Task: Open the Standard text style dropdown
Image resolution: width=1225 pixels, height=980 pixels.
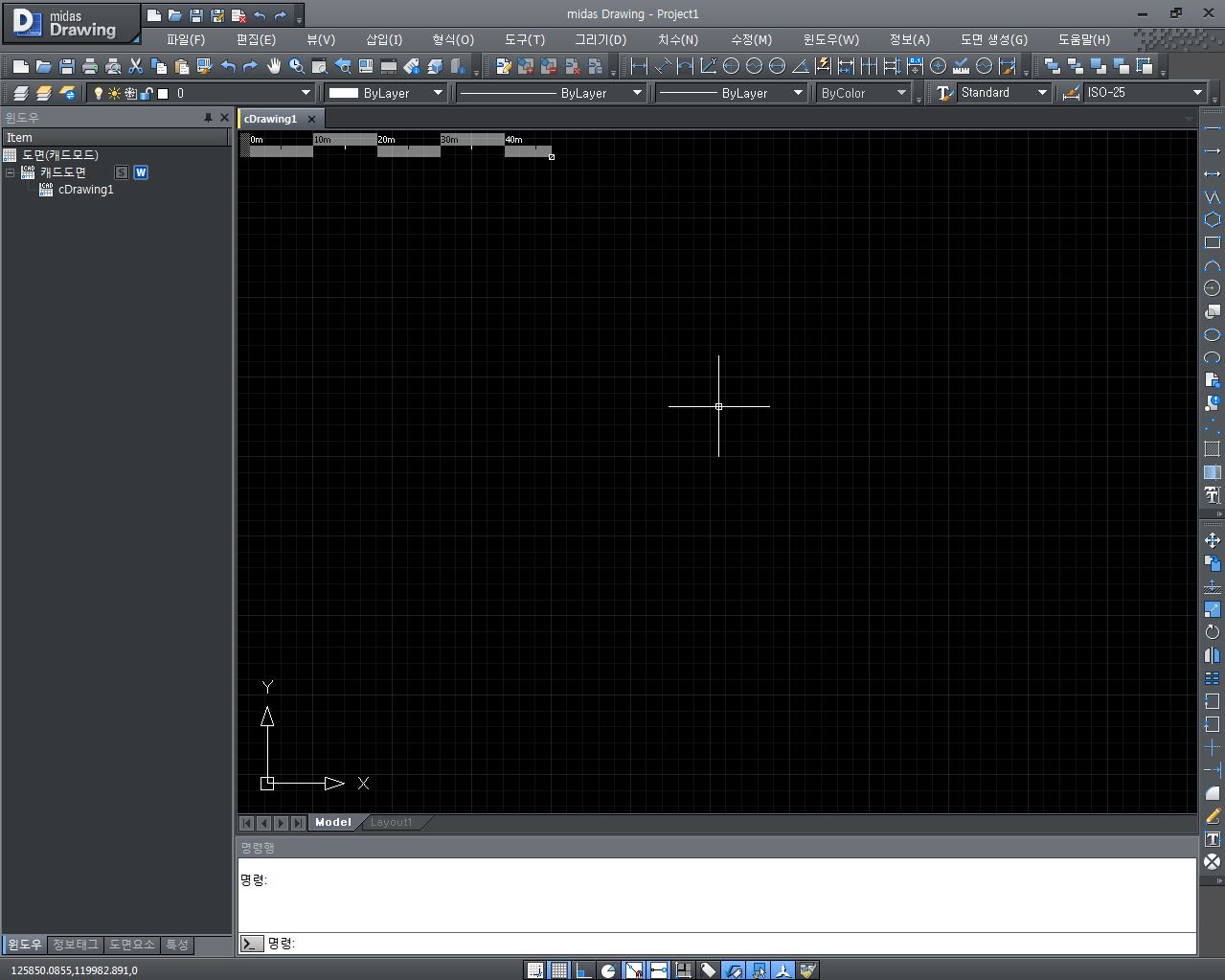Action: coord(1042,93)
